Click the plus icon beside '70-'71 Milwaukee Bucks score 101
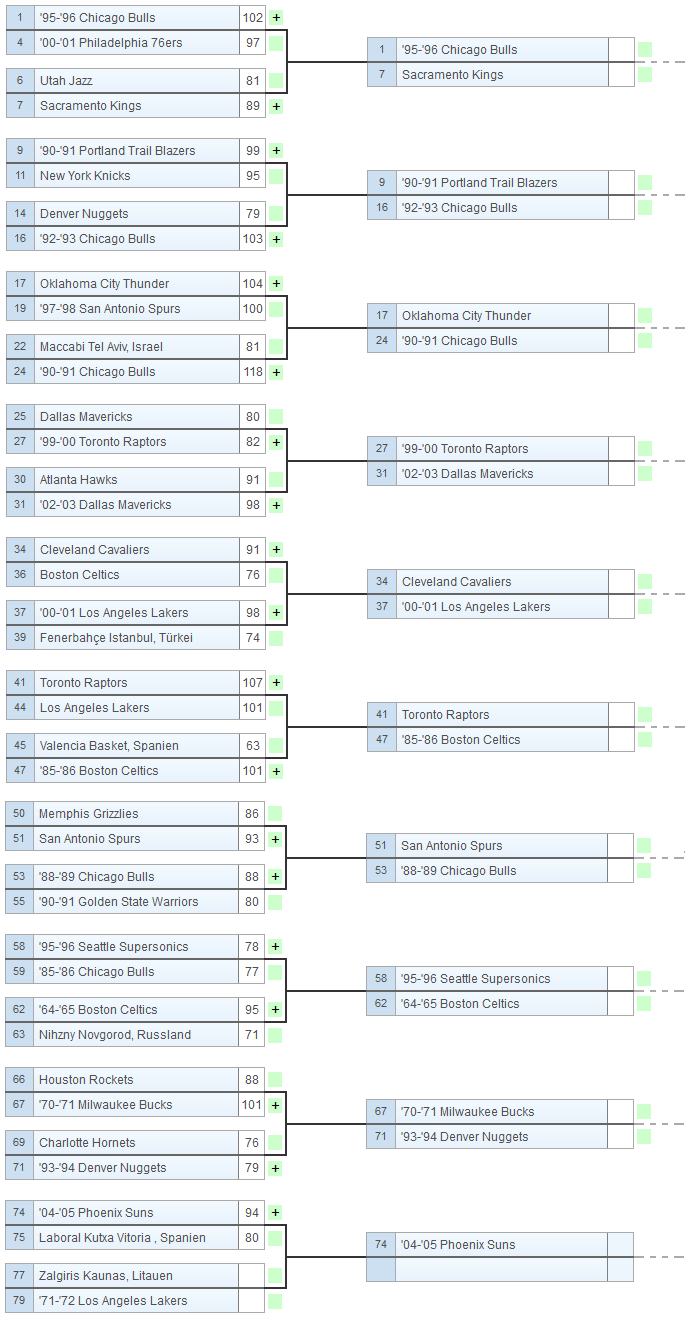Screen dimensions: 685x1320 point(275,1105)
